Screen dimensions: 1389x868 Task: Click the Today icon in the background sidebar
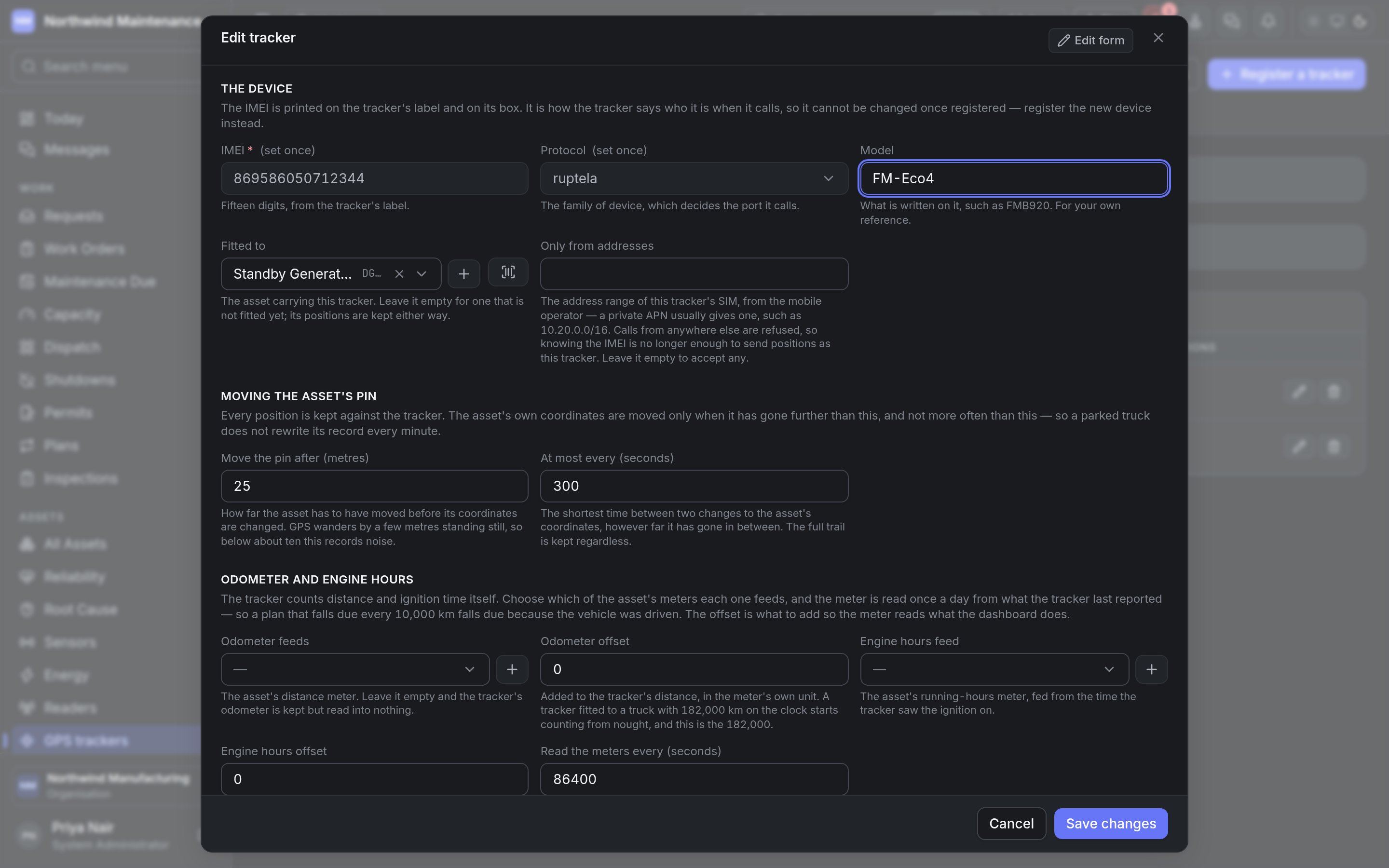(27, 119)
